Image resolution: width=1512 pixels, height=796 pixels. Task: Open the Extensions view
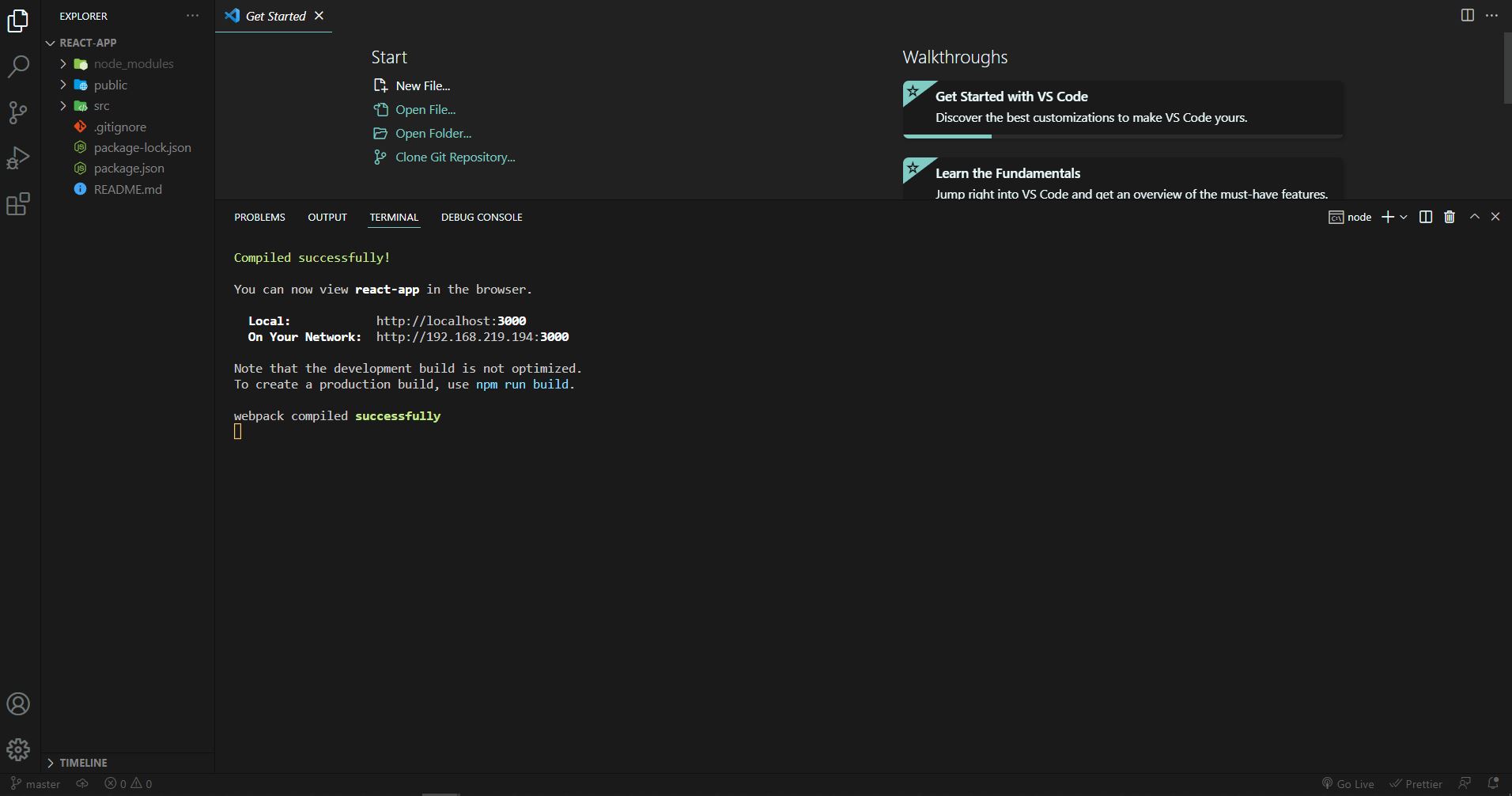[18, 204]
